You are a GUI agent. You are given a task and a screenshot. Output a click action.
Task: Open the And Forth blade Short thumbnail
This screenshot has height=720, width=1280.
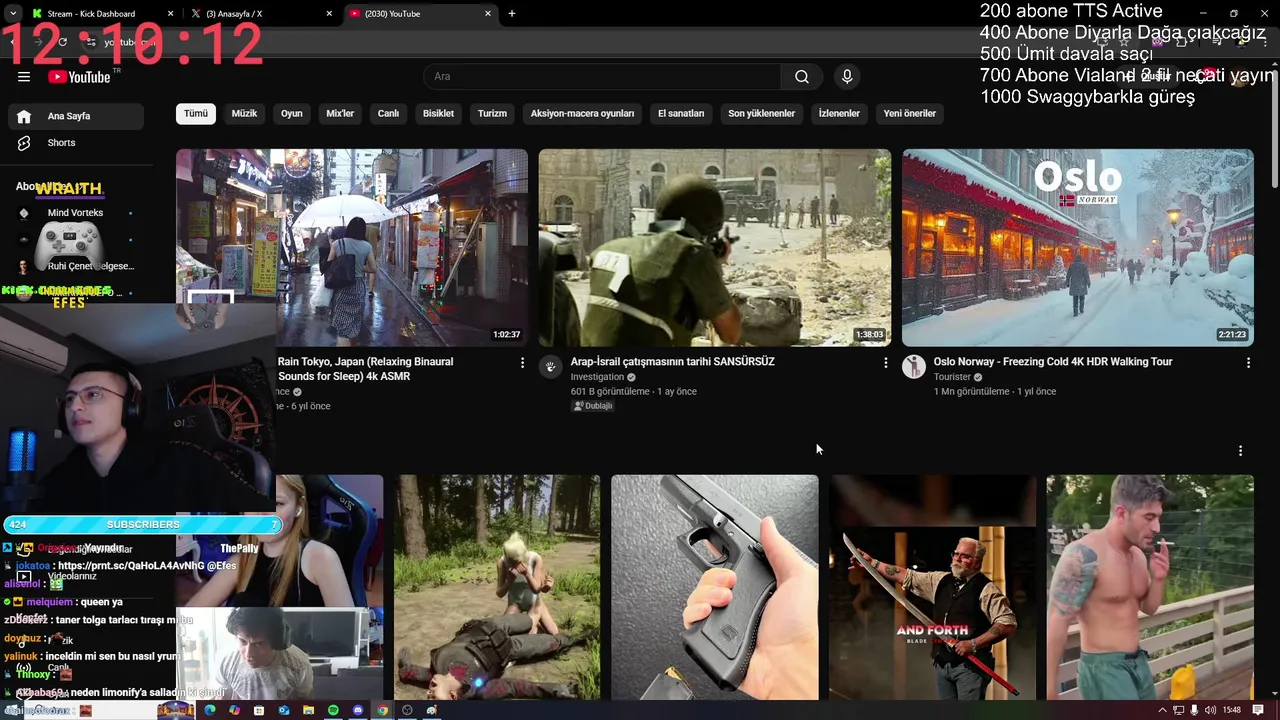pyautogui.click(x=932, y=587)
